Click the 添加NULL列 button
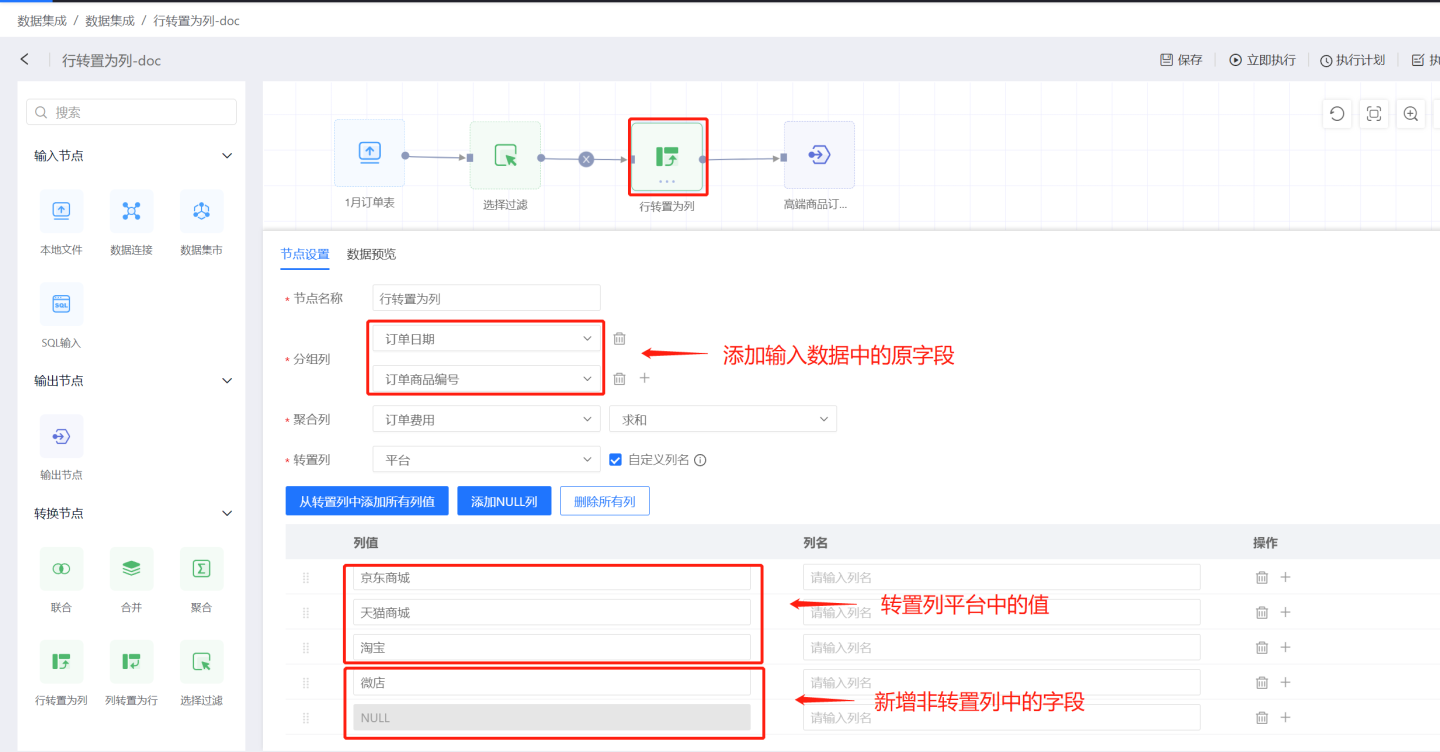Viewport: 1440px width, 752px height. click(x=504, y=501)
